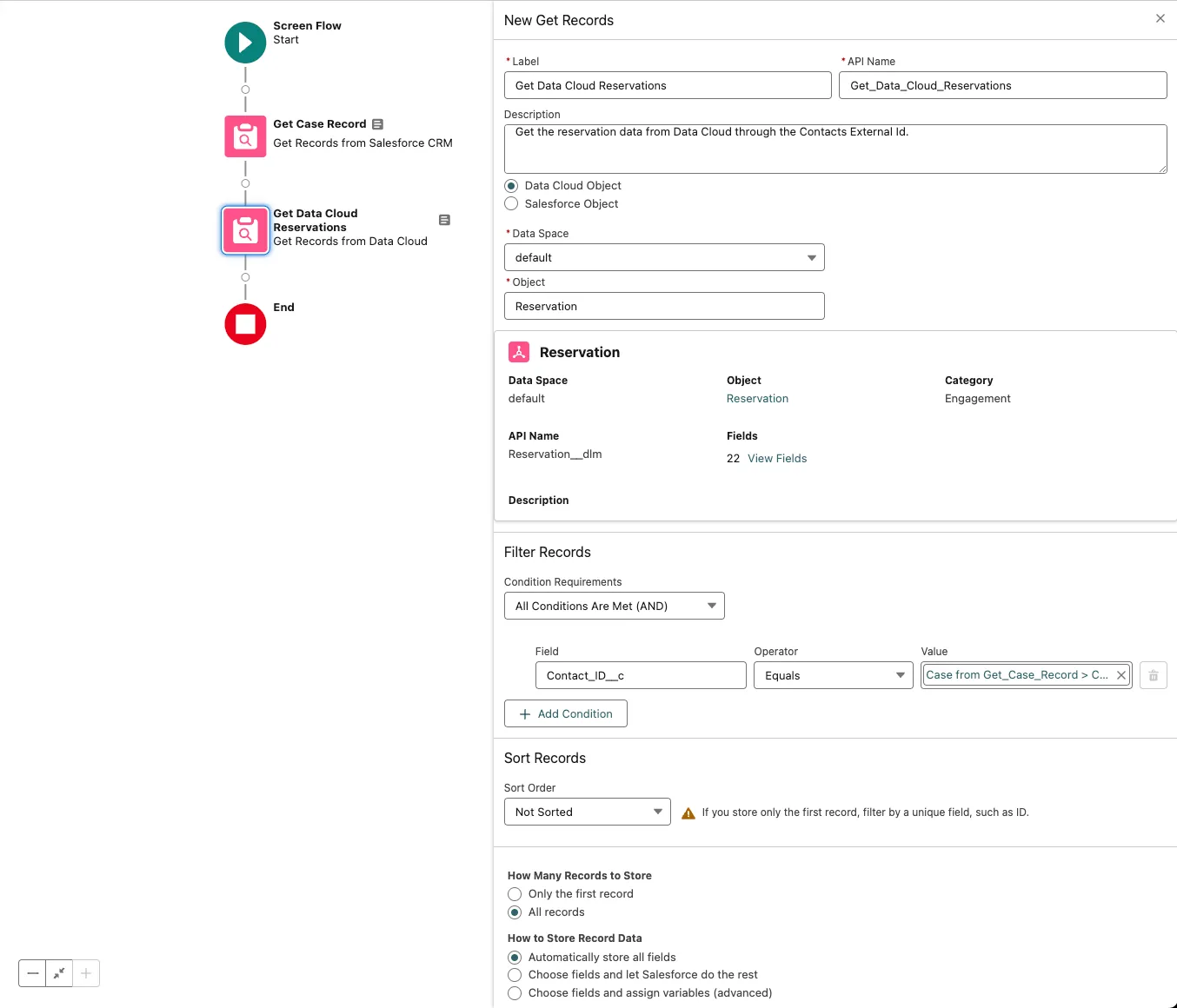Choose Only the first record option
Viewport: 1177px width, 1008px height.
coord(515,894)
